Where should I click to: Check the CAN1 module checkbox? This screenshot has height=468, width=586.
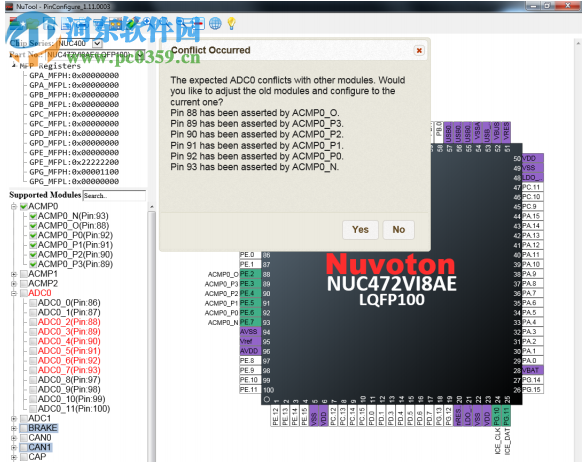tap(24, 448)
